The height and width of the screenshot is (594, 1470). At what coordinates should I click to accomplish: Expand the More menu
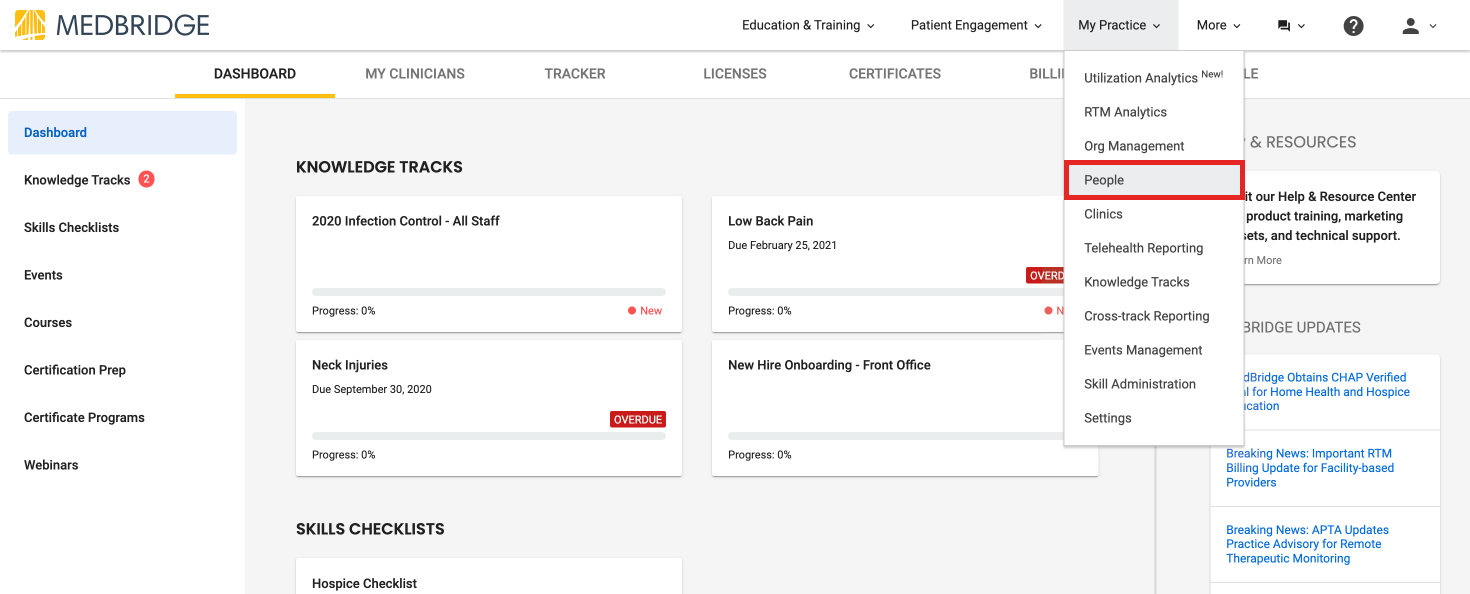tap(1218, 25)
